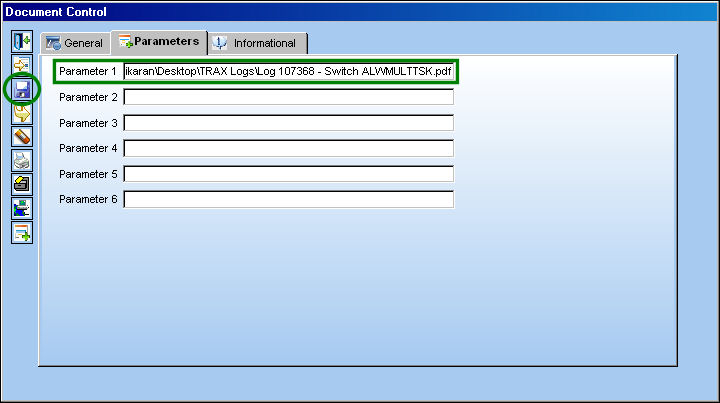Click the exit door icon in the sidebar
The width and height of the screenshot is (720, 403).
point(22,41)
